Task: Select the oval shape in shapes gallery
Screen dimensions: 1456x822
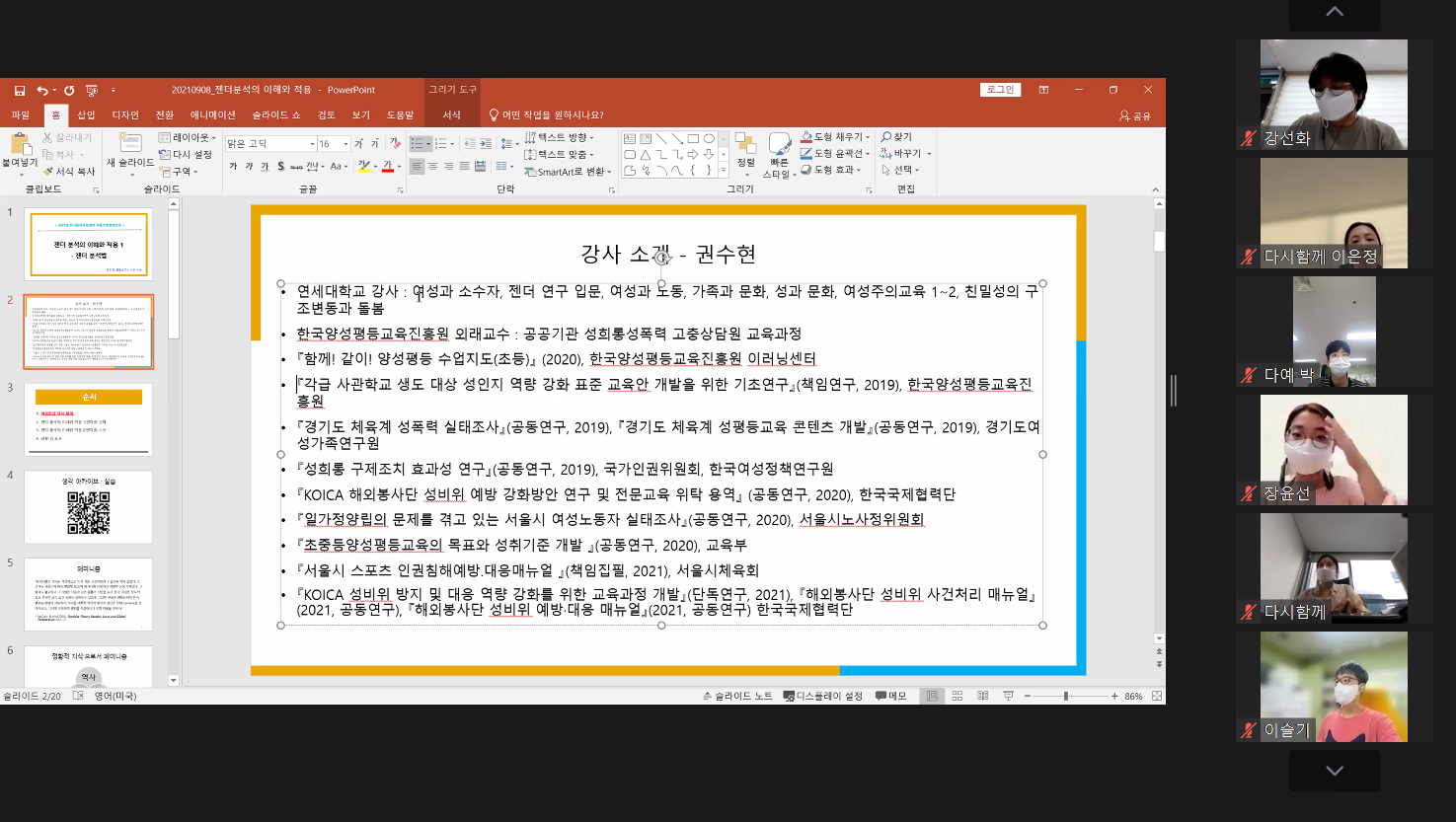Action: tap(709, 138)
